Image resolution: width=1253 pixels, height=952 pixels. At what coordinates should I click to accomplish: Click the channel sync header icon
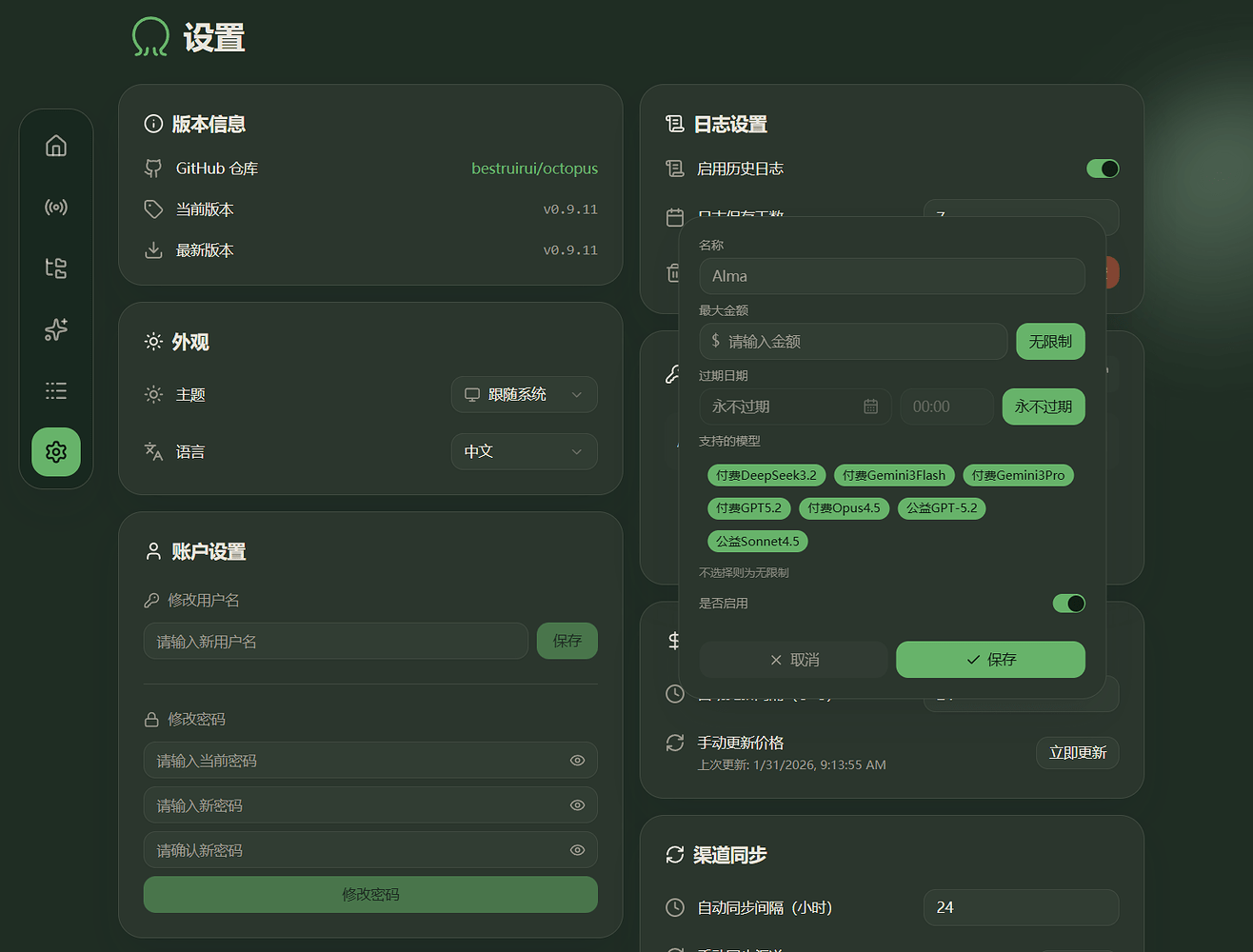pos(675,855)
